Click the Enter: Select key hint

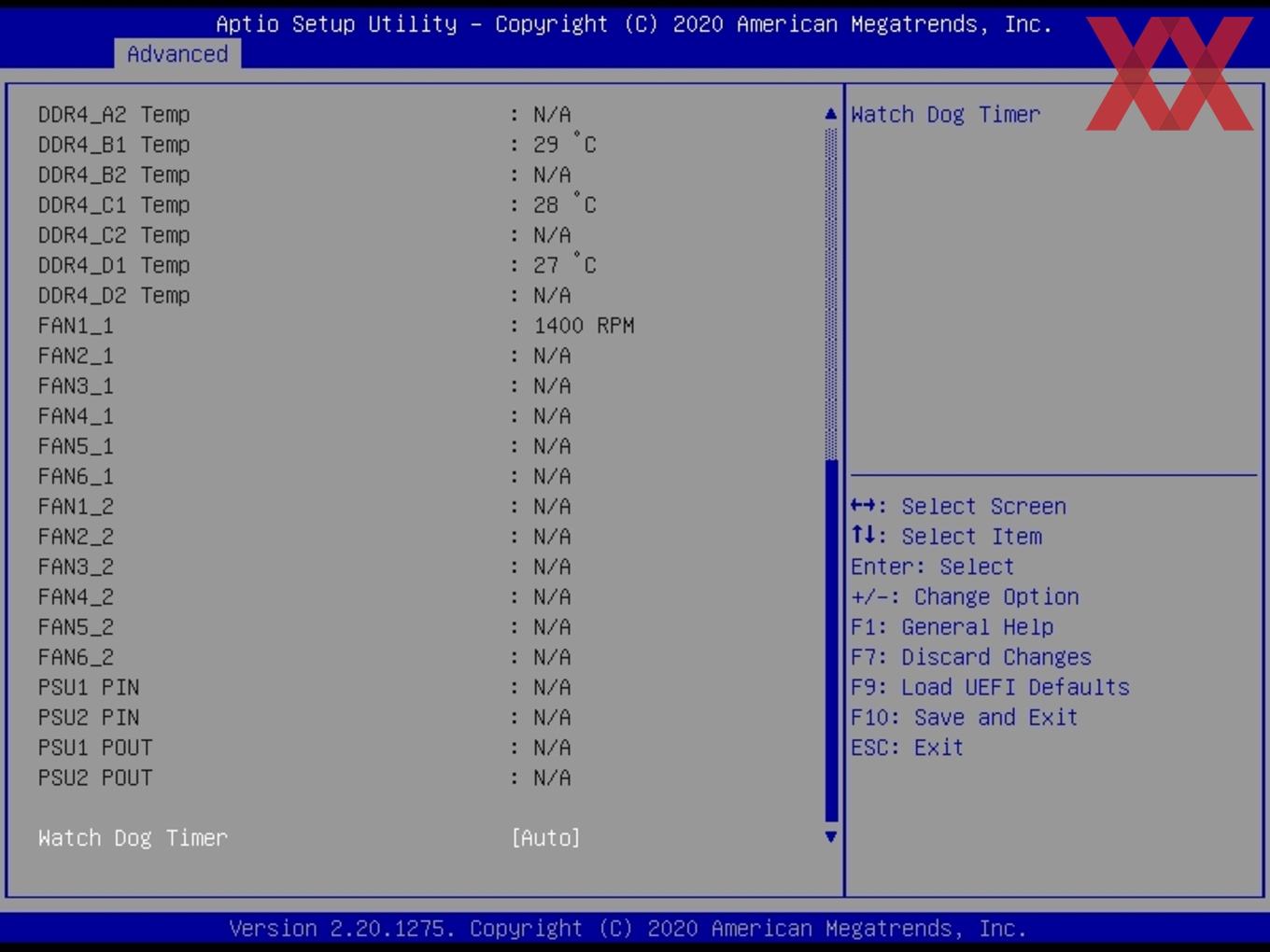pyautogui.click(x=932, y=567)
